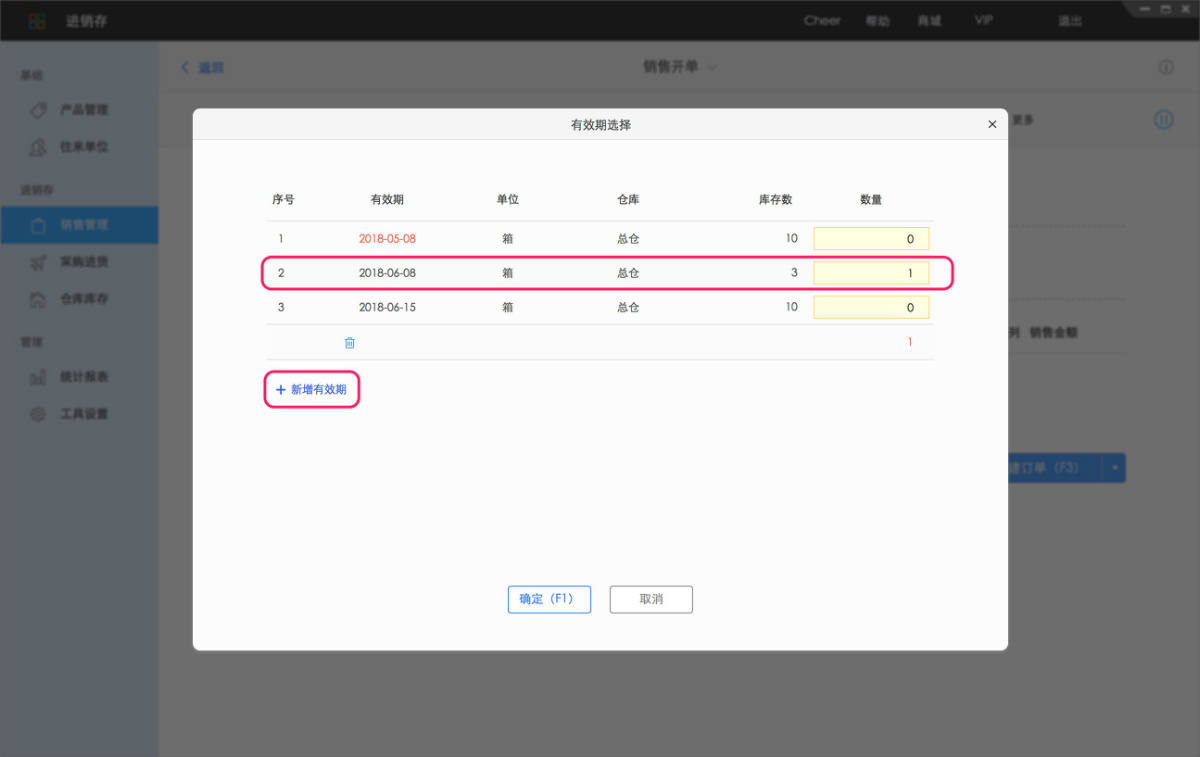Open the VIP menu item
The height and width of the screenshot is (757, 1200).
click(x=983, y=20)
